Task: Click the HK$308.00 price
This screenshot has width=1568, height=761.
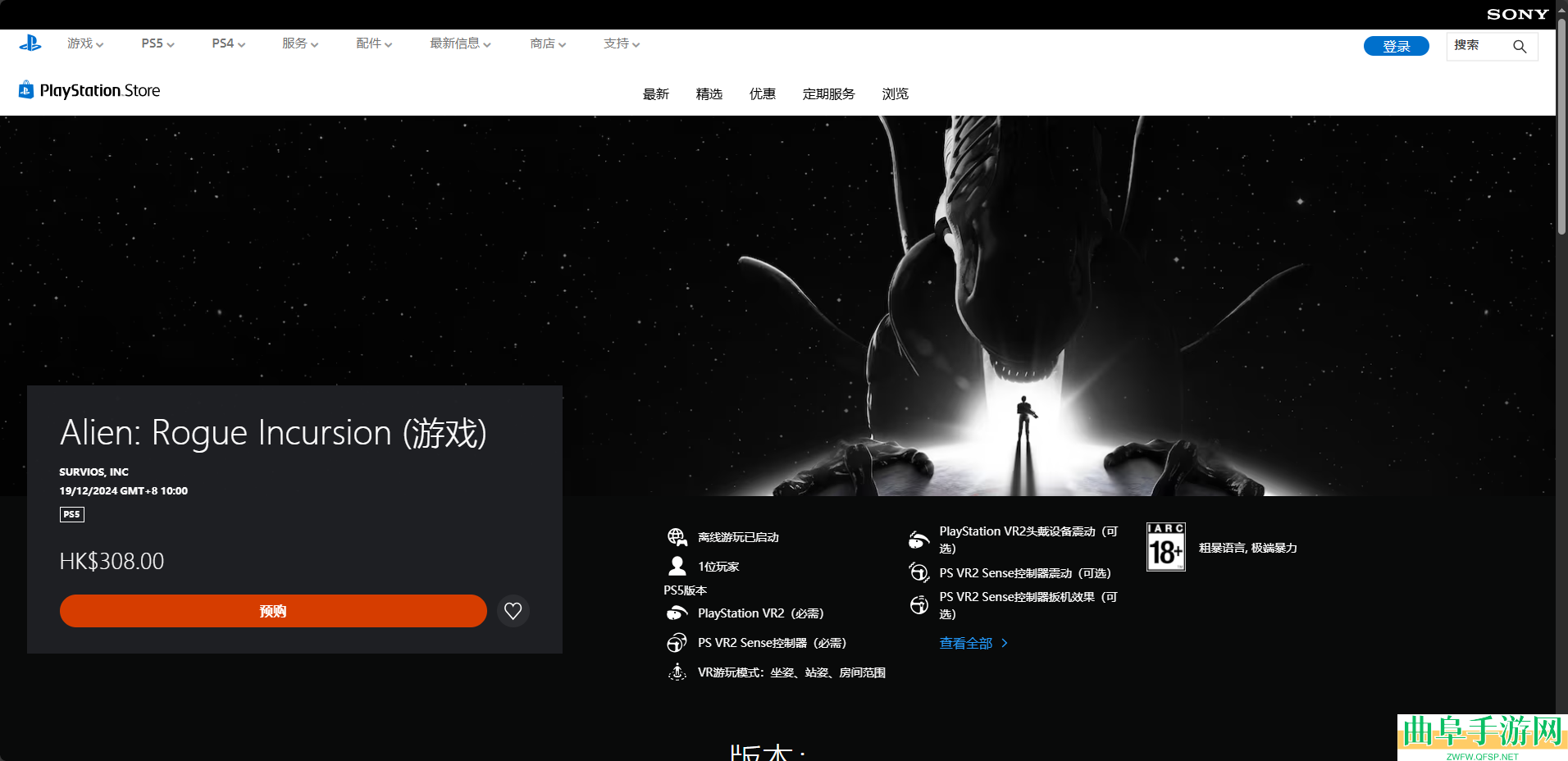Action: 112,562
